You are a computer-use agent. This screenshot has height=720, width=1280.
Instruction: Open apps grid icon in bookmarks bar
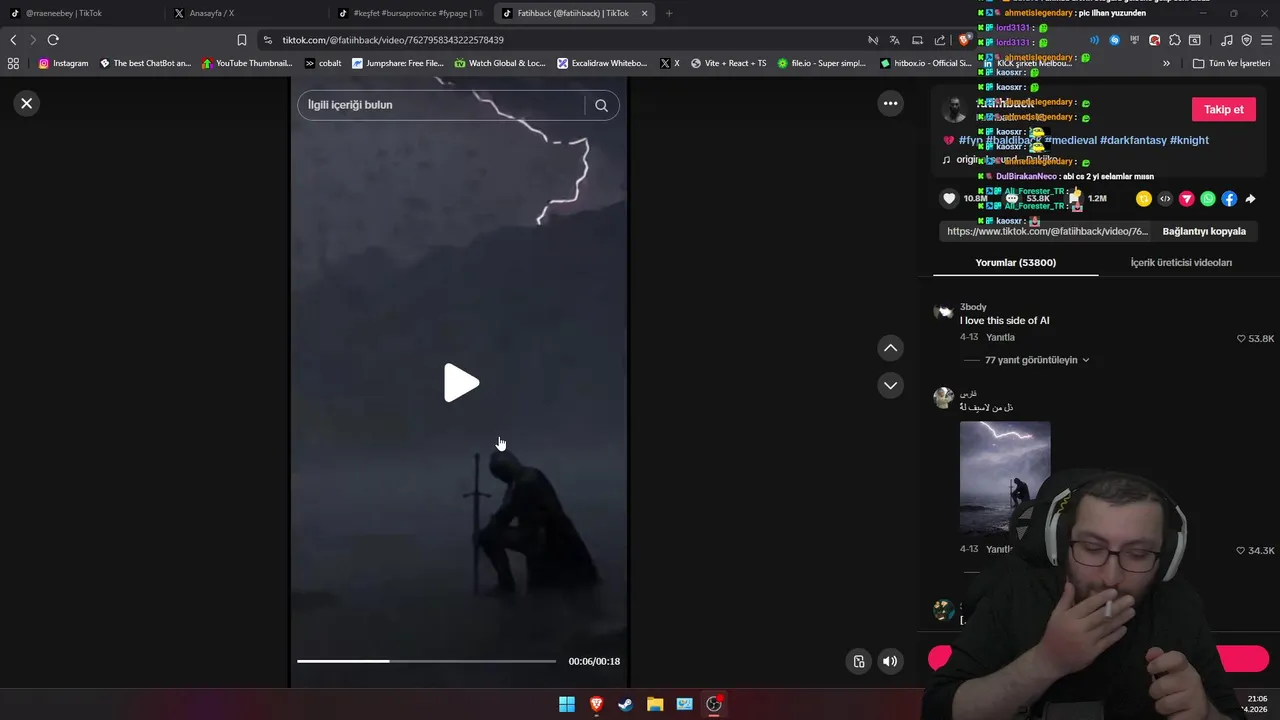13,63
